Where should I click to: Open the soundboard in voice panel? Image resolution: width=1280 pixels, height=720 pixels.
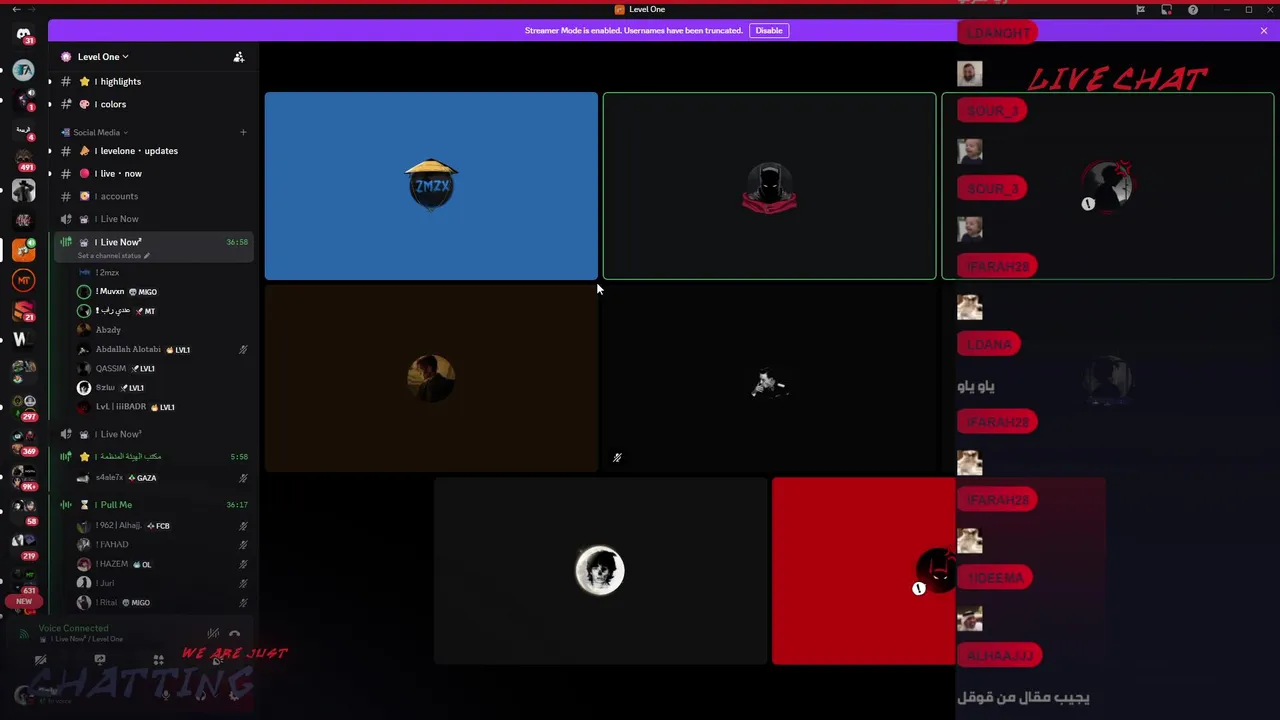point(217,660)
